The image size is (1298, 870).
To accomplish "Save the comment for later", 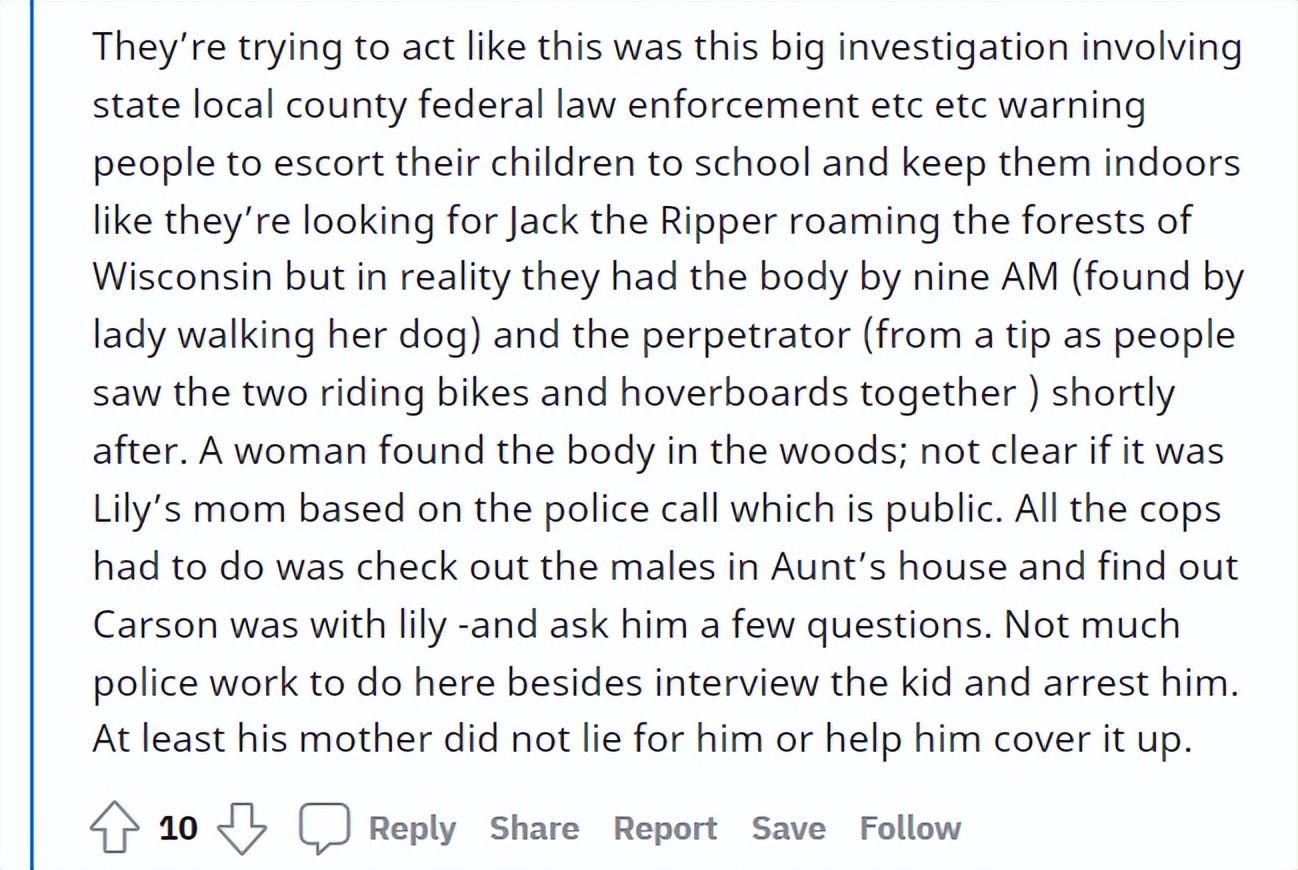I will coord(788,828).
